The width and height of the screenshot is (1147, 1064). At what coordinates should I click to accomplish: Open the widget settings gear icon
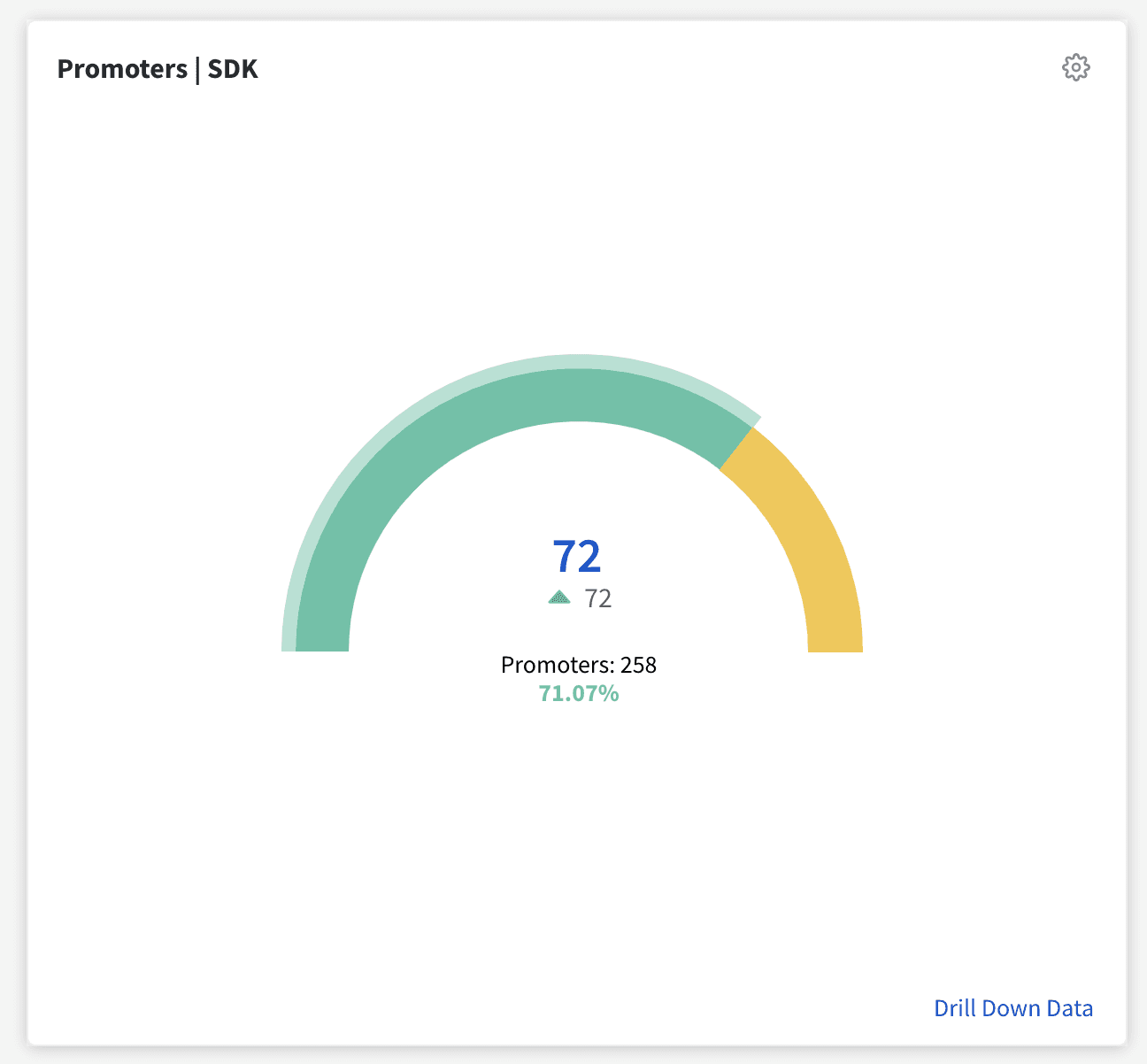pos(1075,67)
